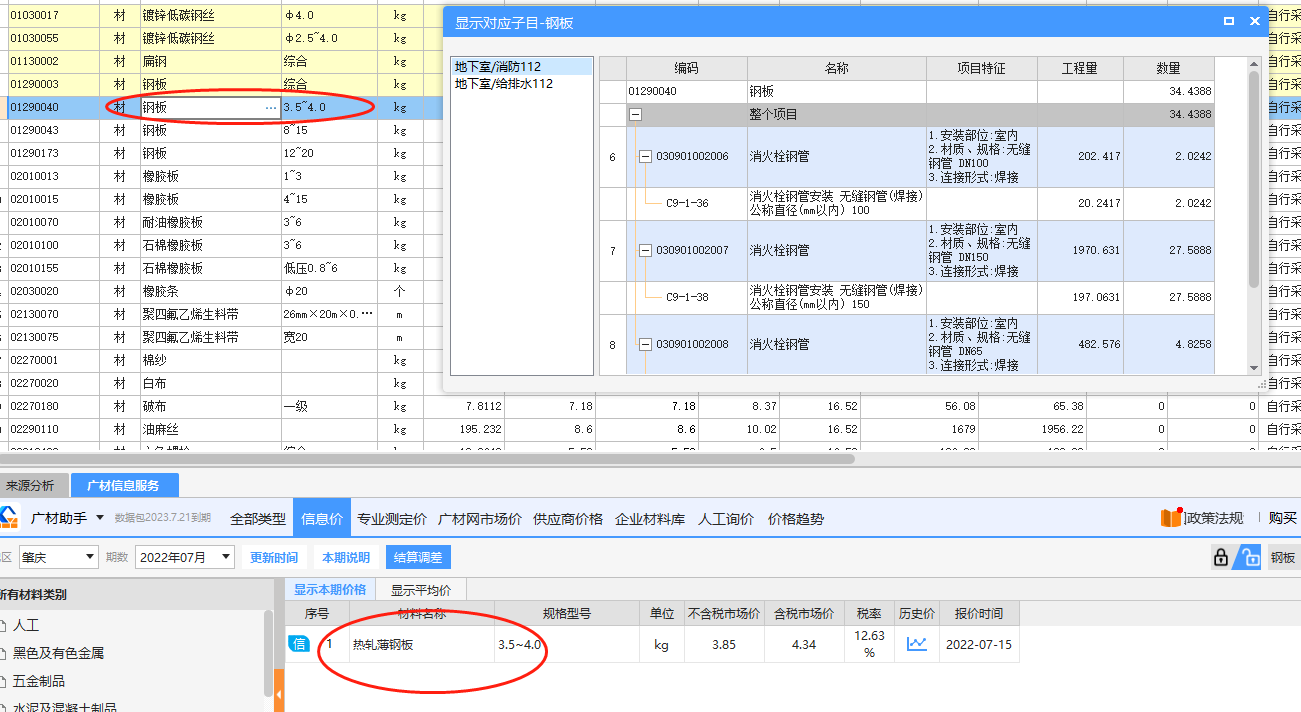The height and width of the screenshot is (712, 1301).
Task: Select 地下室/给排水112 in the dialog list
Action: pos(522,84)
